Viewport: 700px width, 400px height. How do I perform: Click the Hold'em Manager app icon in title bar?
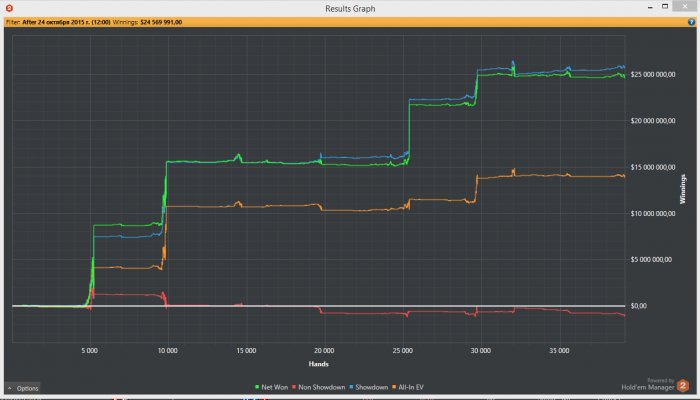tap(9, 8)
